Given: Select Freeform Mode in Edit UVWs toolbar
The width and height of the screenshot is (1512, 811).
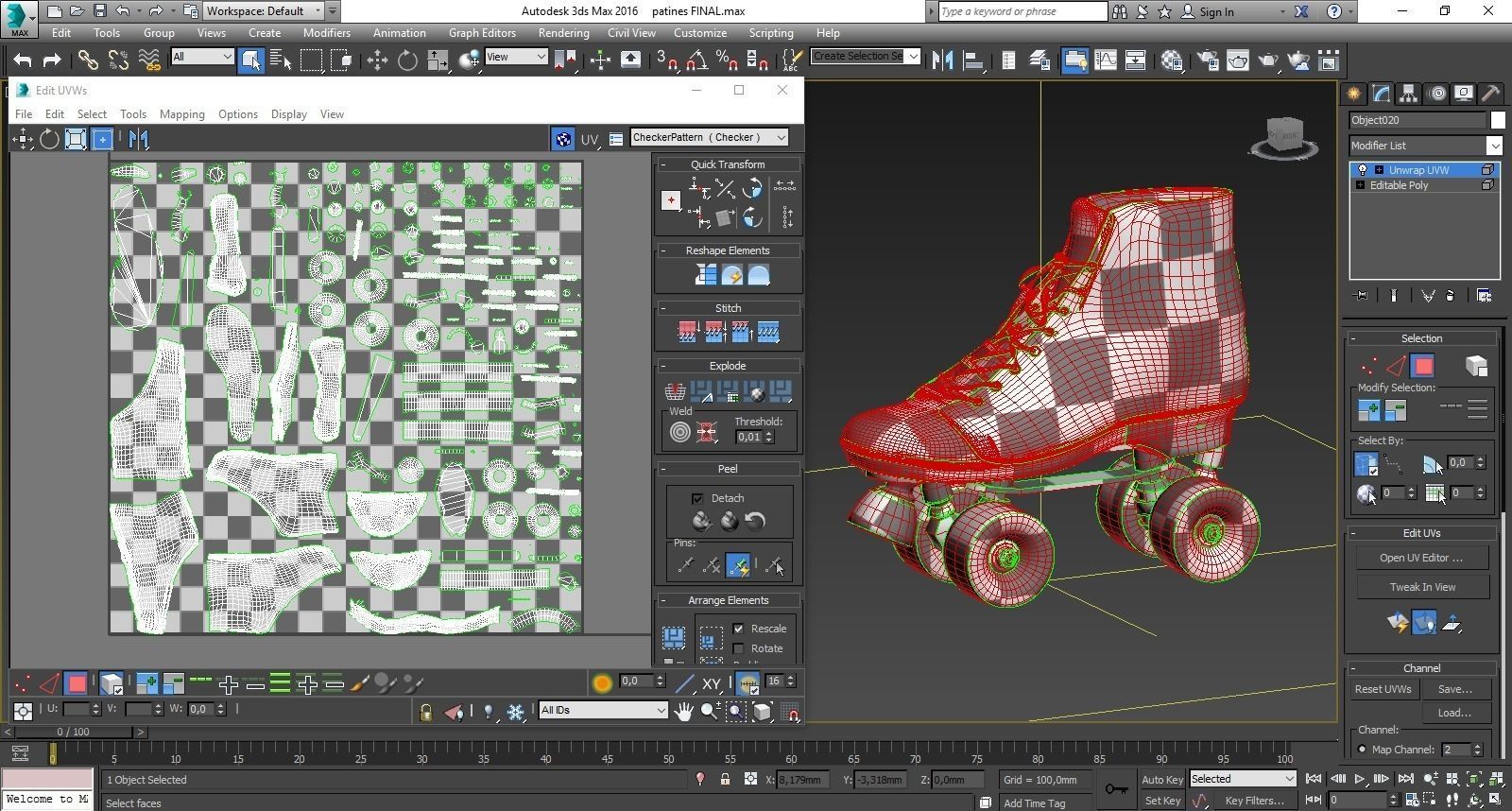Looking at the screenshot, I should (102, 140).
